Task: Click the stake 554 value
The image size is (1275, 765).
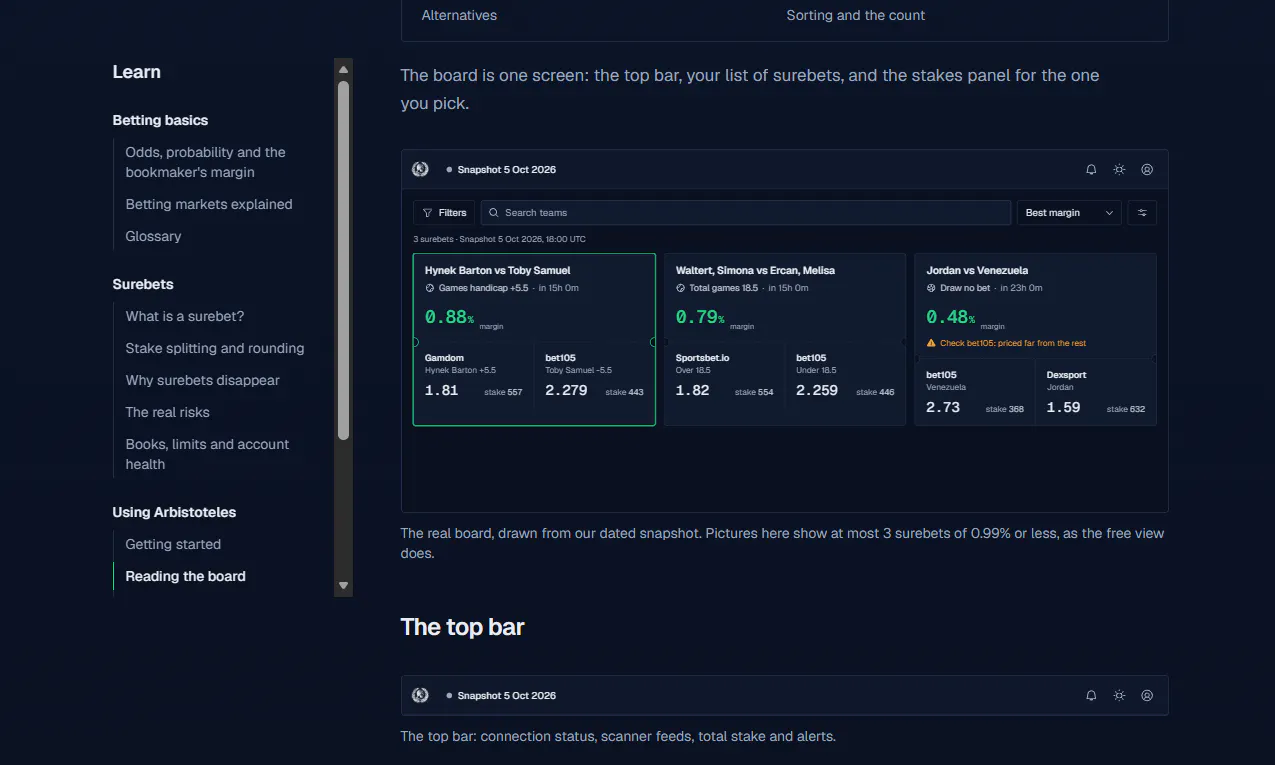Action: click(x=754, y=393)
